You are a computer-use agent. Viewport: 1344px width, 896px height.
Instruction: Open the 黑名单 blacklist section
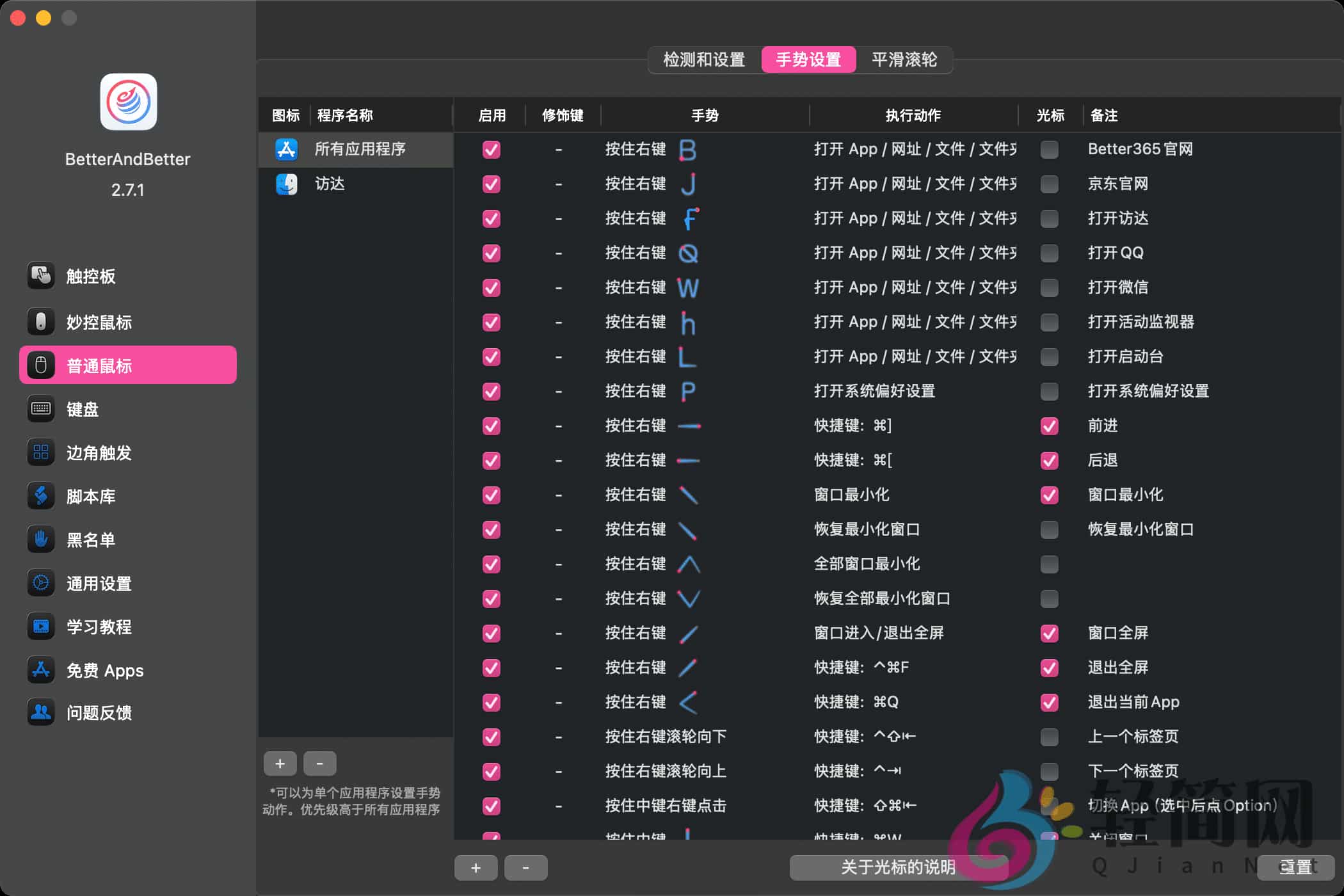click(x=90, y=540)
